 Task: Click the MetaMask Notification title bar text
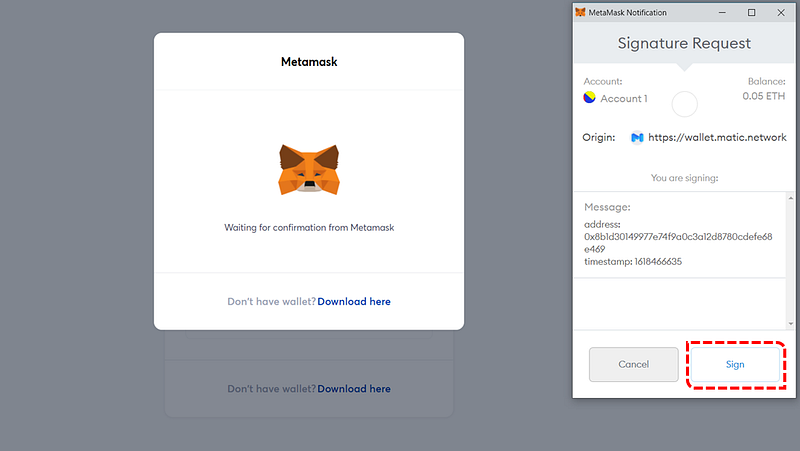[628, 12]
